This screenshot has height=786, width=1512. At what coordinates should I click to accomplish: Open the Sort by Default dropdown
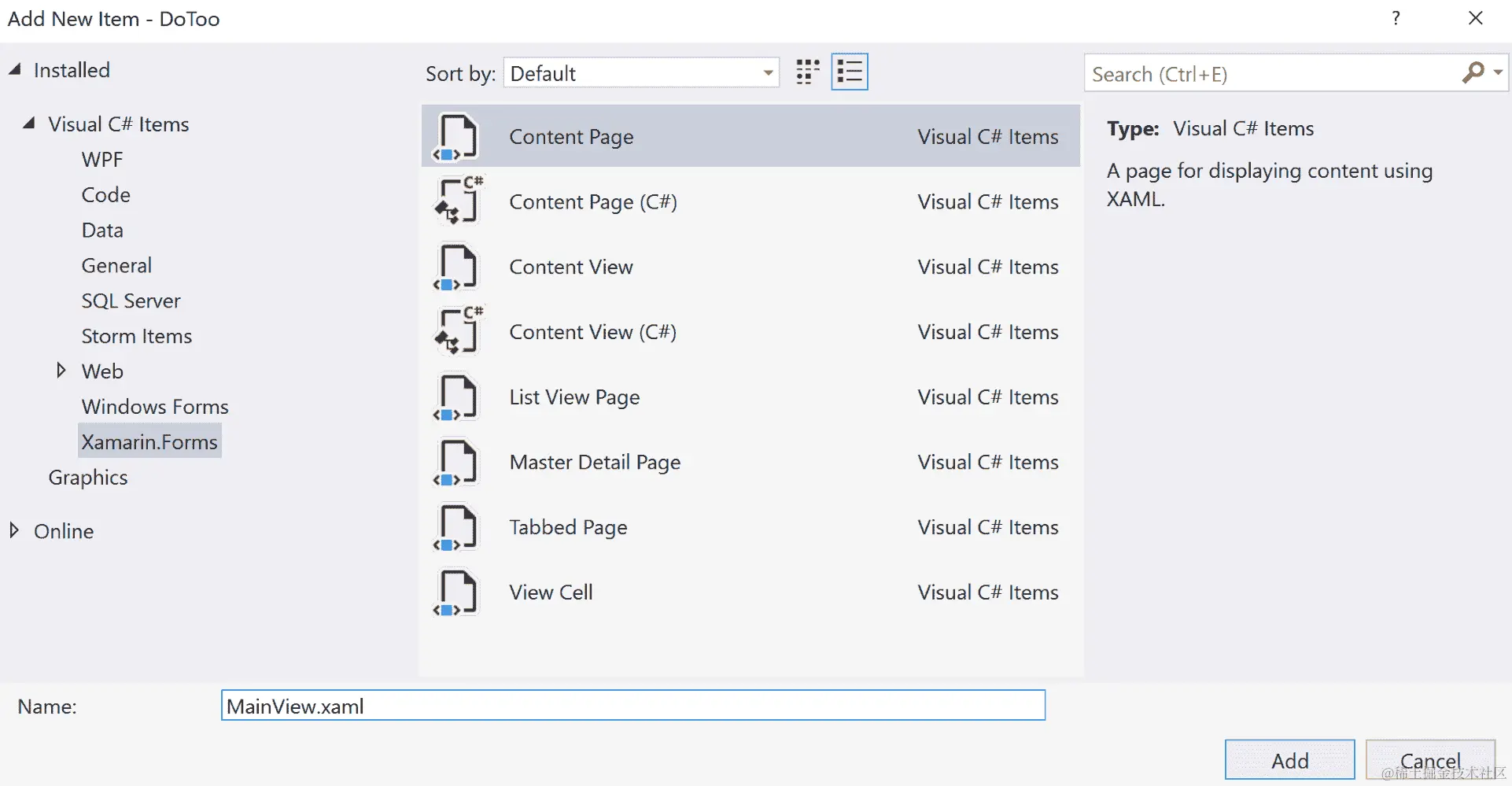click(x=641, y=73)
